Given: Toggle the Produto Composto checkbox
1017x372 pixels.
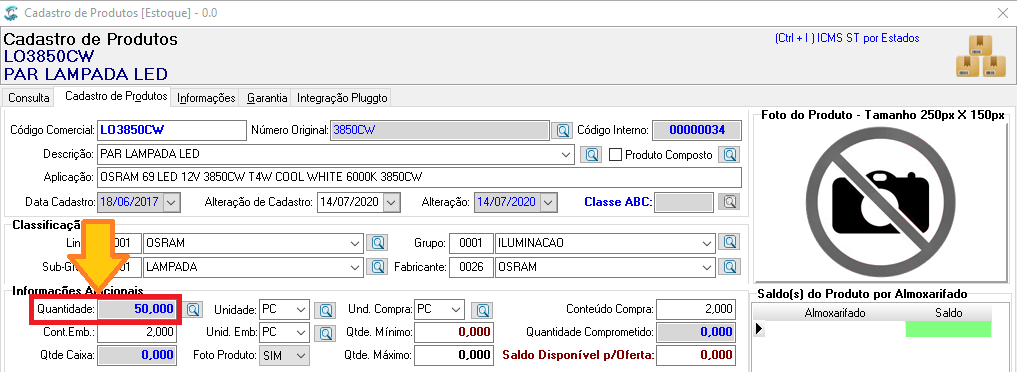Looking at the screenshot, I should click(616, 155).
